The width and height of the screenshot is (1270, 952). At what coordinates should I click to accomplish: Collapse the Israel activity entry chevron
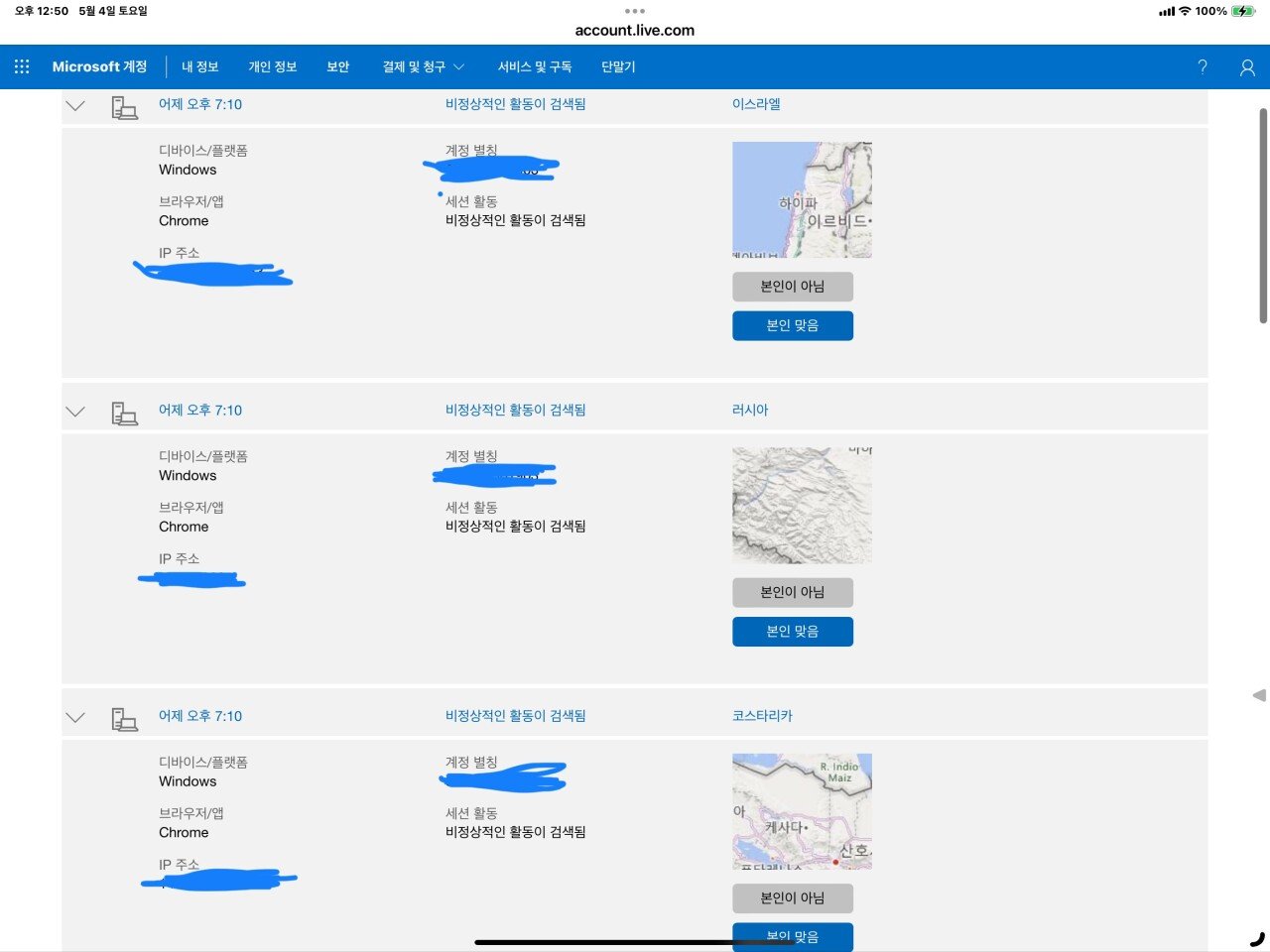(x=75, y=105)
